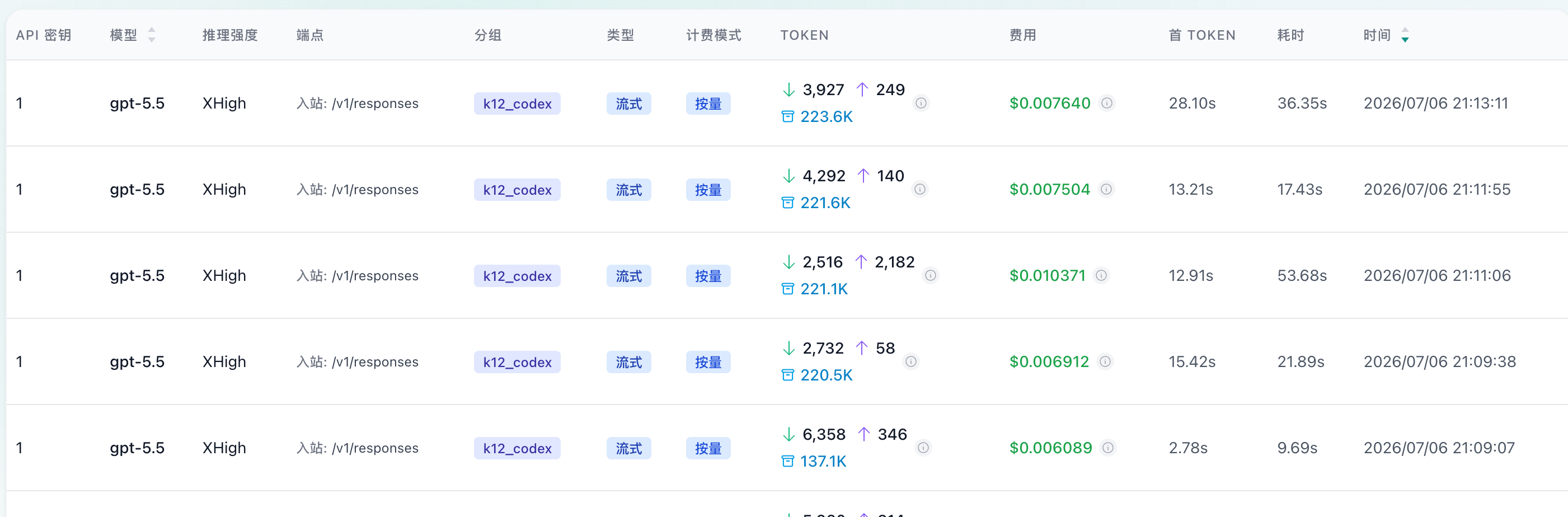Screen dimensions: 1568x517
Task: Click info icon beside $0.006089 cost
Action: pyautogui.click(x=1108, y=448)
